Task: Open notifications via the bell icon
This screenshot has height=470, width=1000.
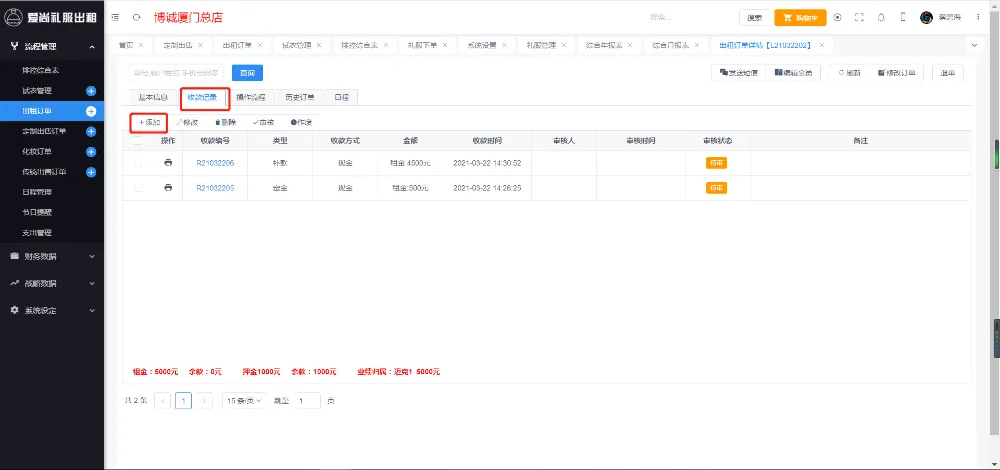Action: (x=881, y=18)
